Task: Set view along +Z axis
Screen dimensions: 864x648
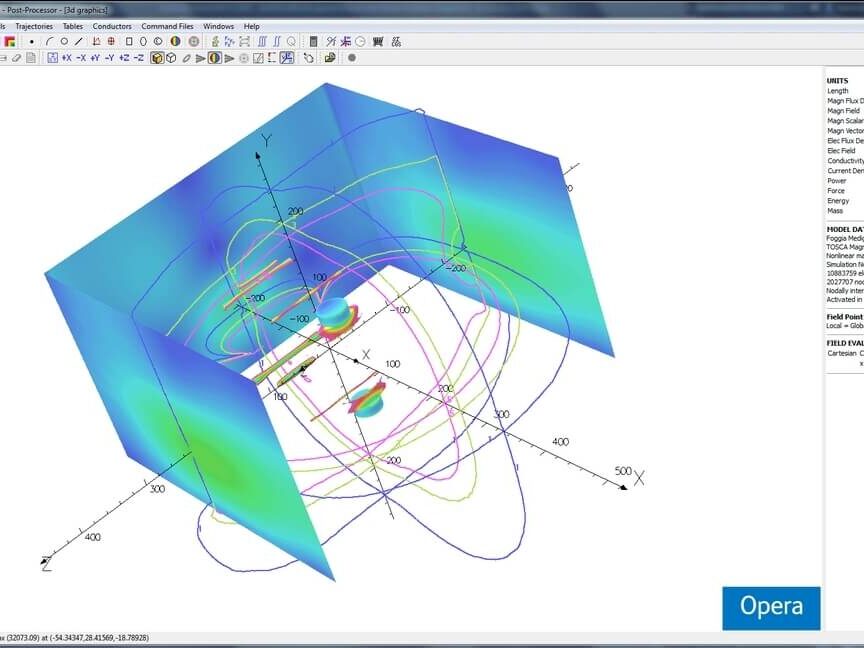Action: (124, 58)
